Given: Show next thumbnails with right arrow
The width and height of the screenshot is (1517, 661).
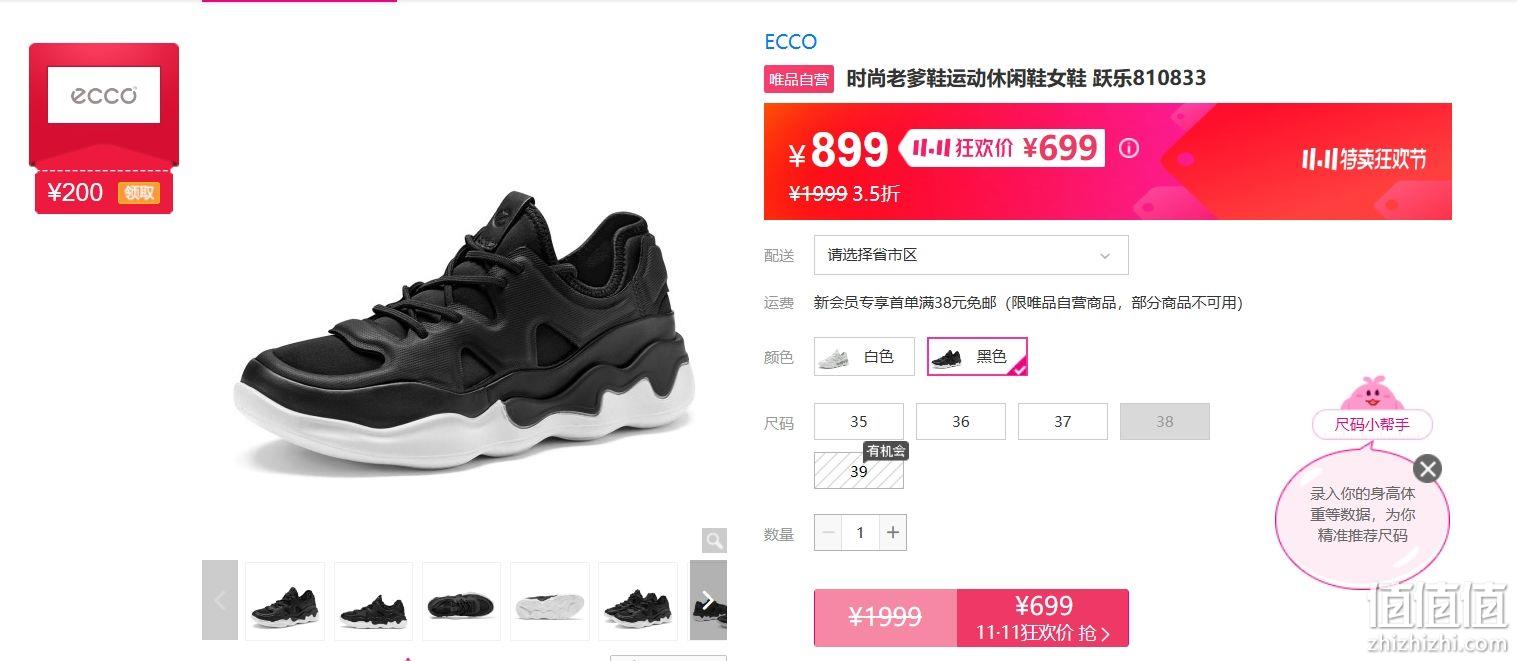Looking at the screenshot, I should coord(708,600).
